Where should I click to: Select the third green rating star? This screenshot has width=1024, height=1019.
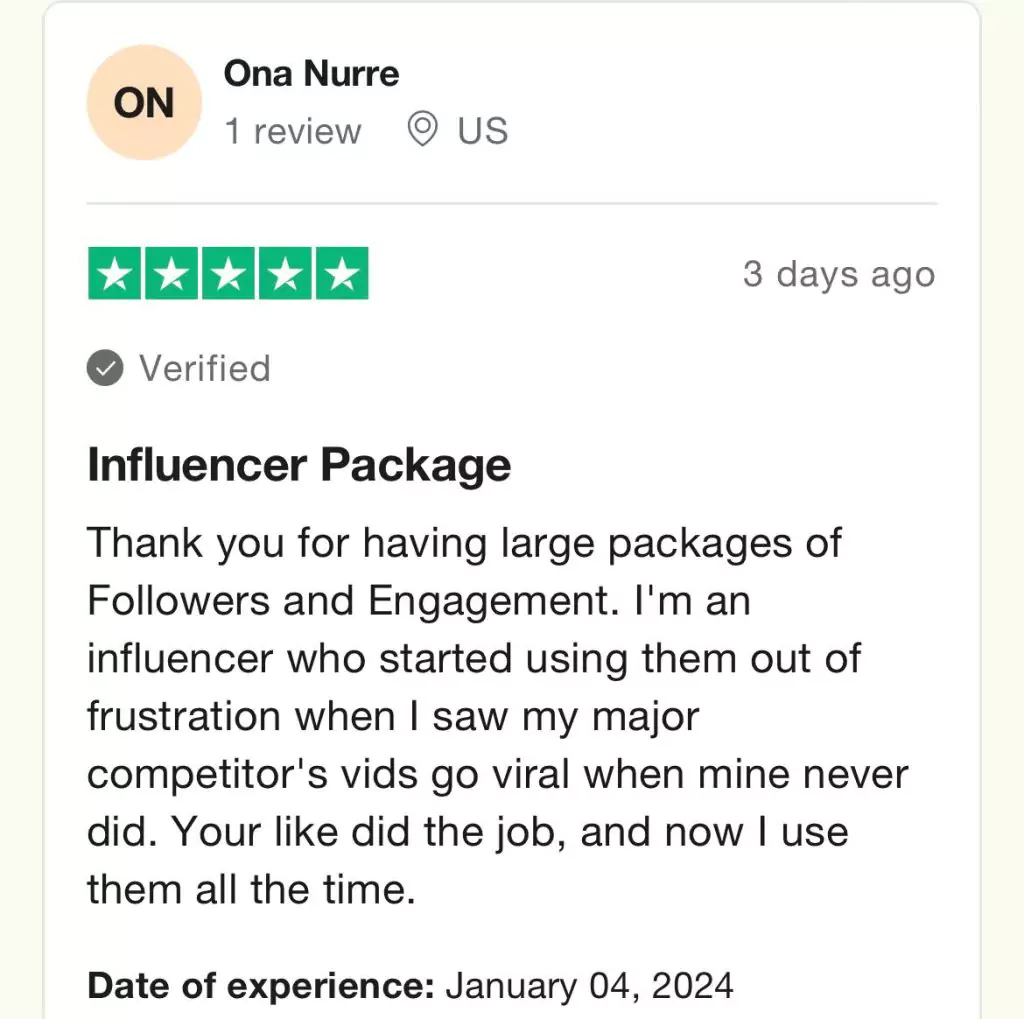click(229, 274)
